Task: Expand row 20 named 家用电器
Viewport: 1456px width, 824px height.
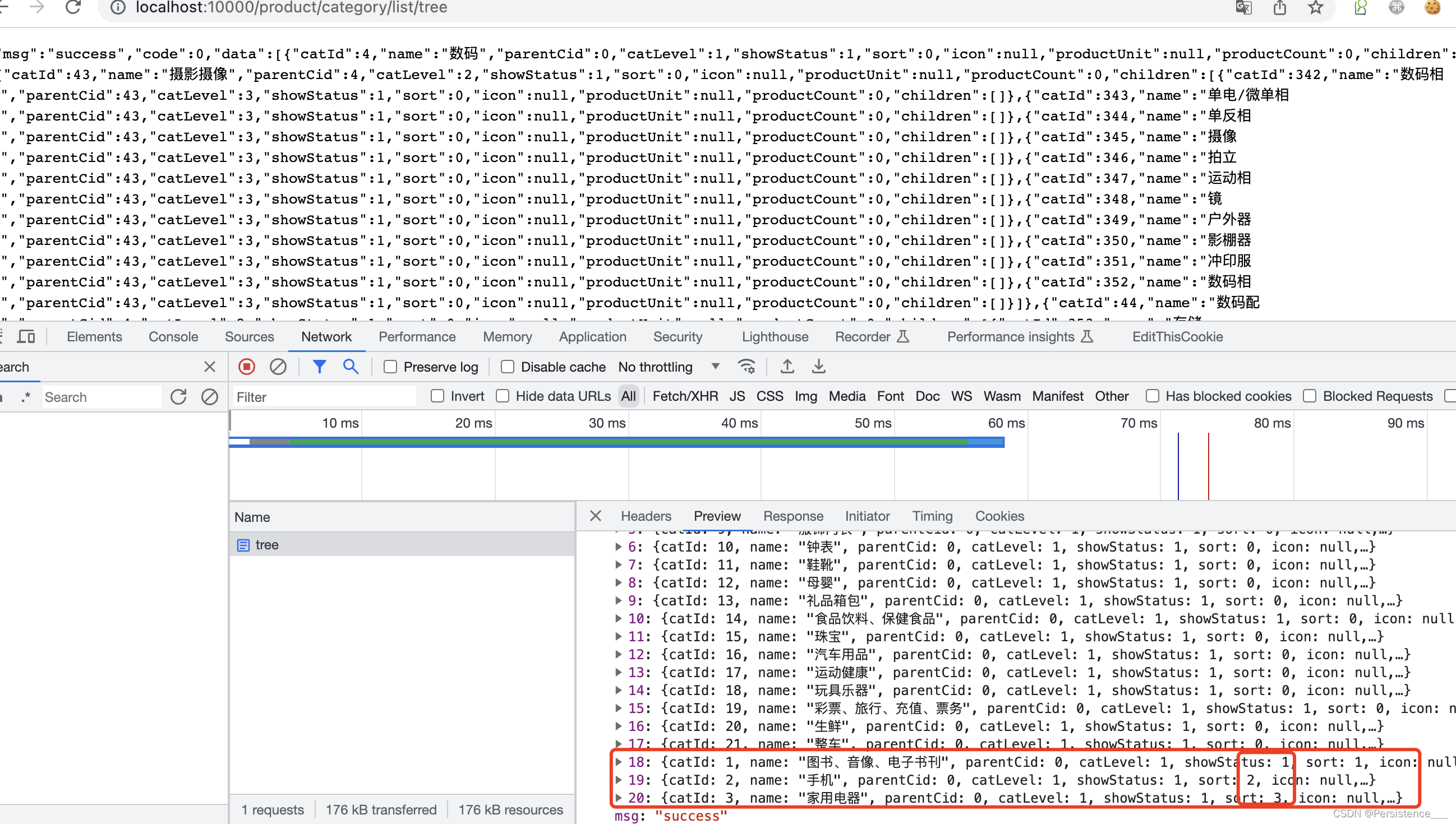Action: point(618,798)
